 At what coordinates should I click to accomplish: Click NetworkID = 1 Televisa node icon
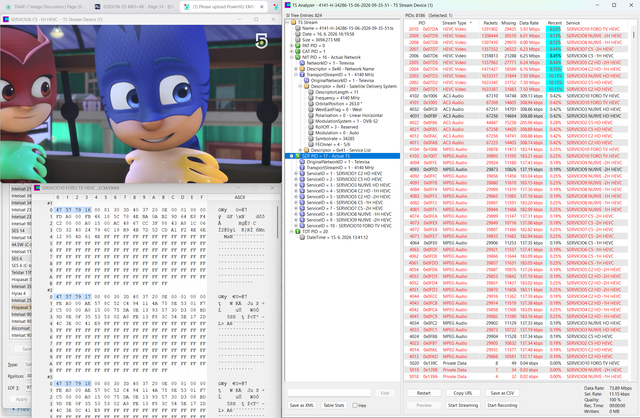click(302, 63)
